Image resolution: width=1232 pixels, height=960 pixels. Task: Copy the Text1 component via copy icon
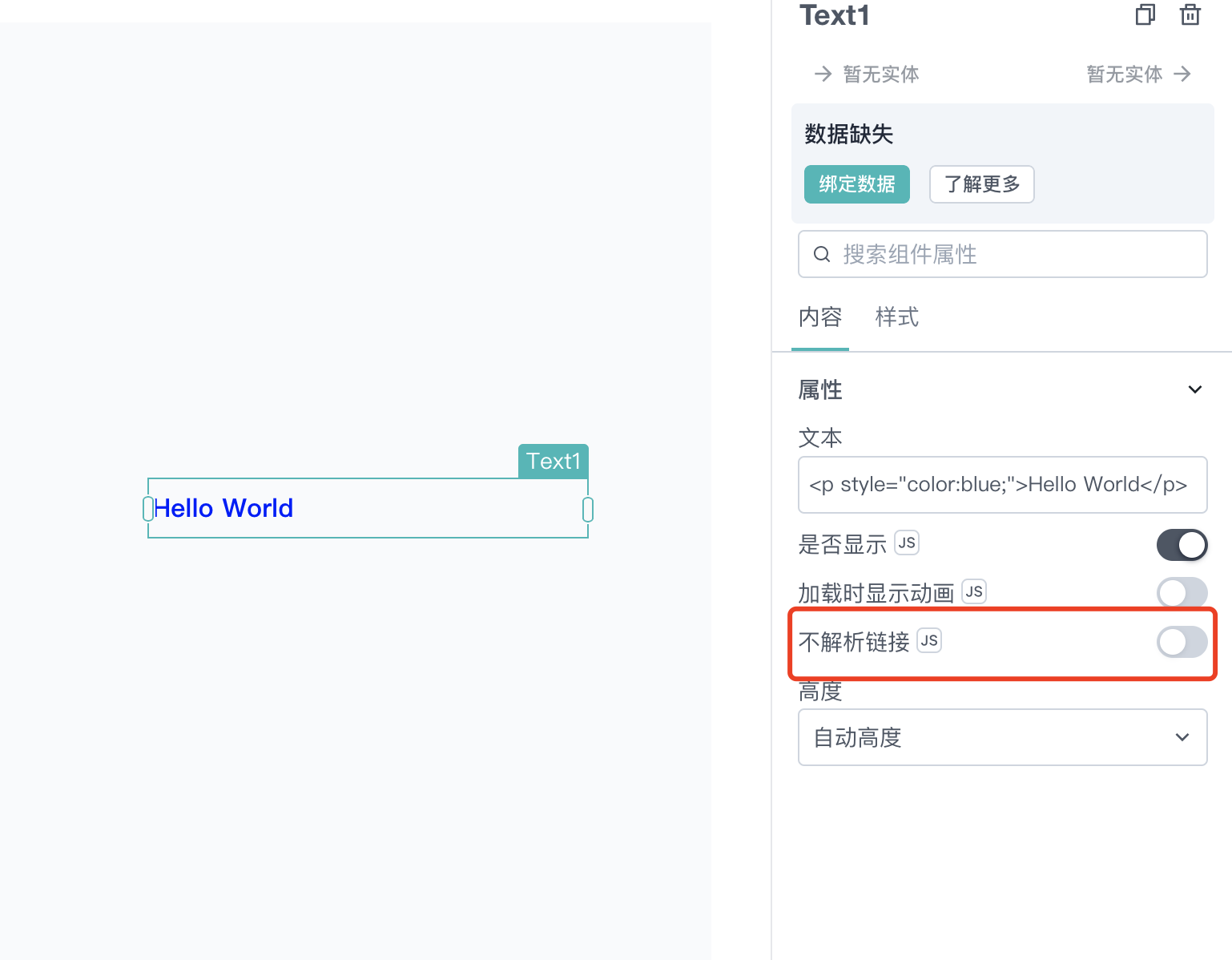(1145, 14)
